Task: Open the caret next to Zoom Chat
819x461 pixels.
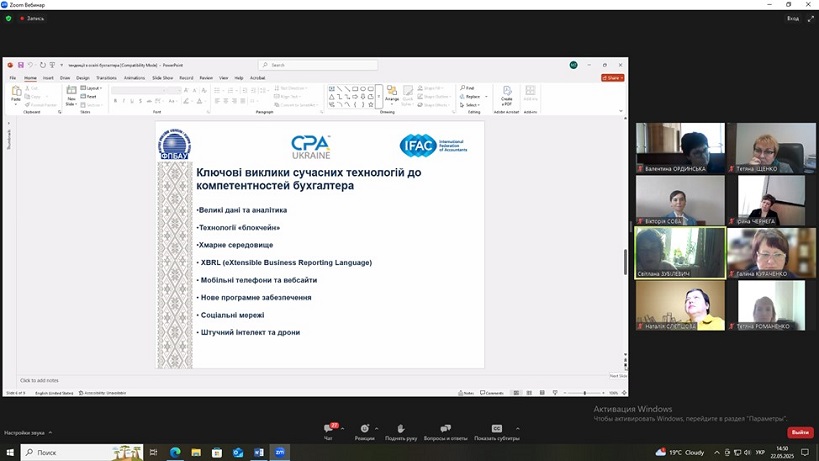Action: coord(343,429)
